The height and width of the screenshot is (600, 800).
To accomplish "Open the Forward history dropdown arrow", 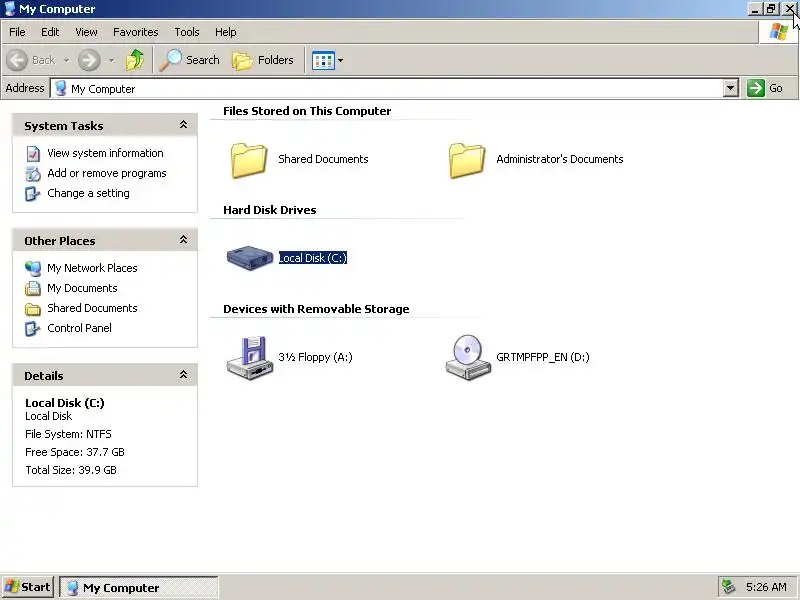I will (x=111, y=60).
